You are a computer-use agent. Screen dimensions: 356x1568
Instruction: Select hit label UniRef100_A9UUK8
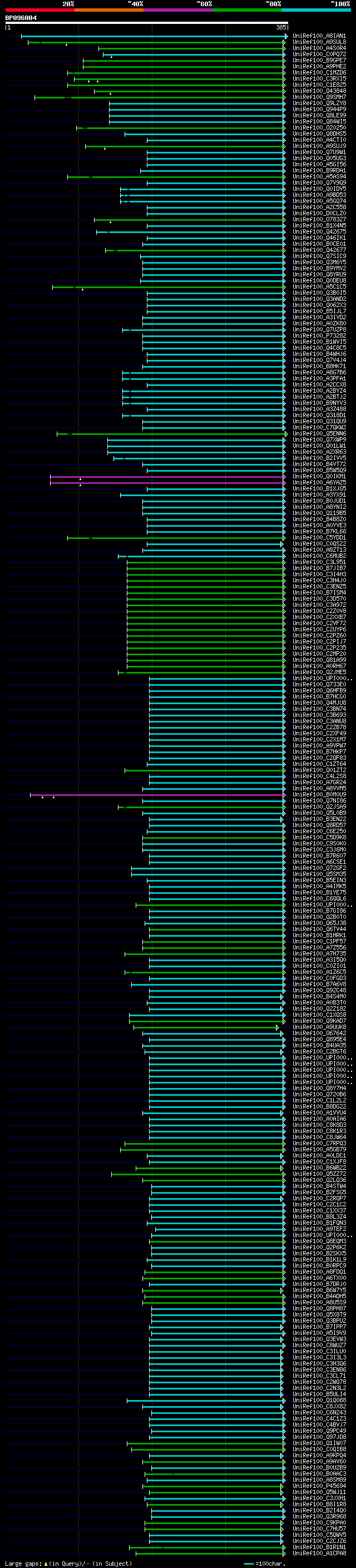click(319, 1027)
